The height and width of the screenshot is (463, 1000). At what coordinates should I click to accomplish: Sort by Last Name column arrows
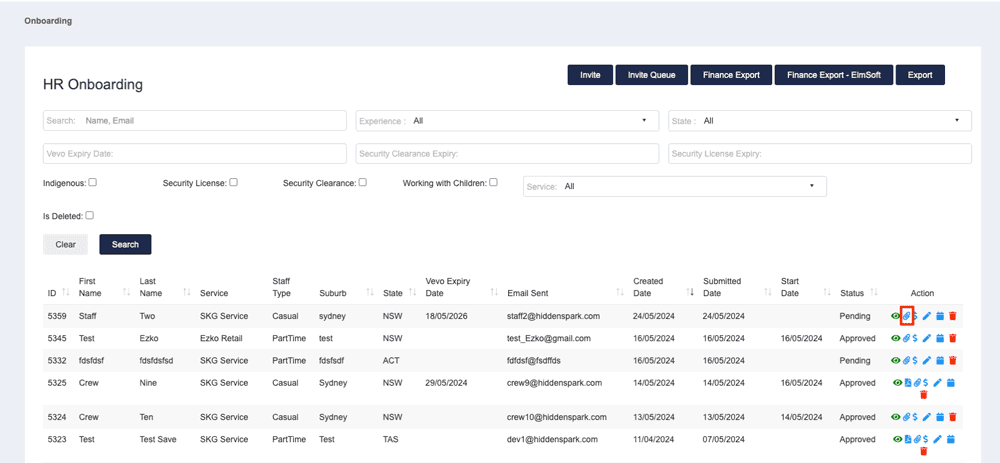point(187,292)
